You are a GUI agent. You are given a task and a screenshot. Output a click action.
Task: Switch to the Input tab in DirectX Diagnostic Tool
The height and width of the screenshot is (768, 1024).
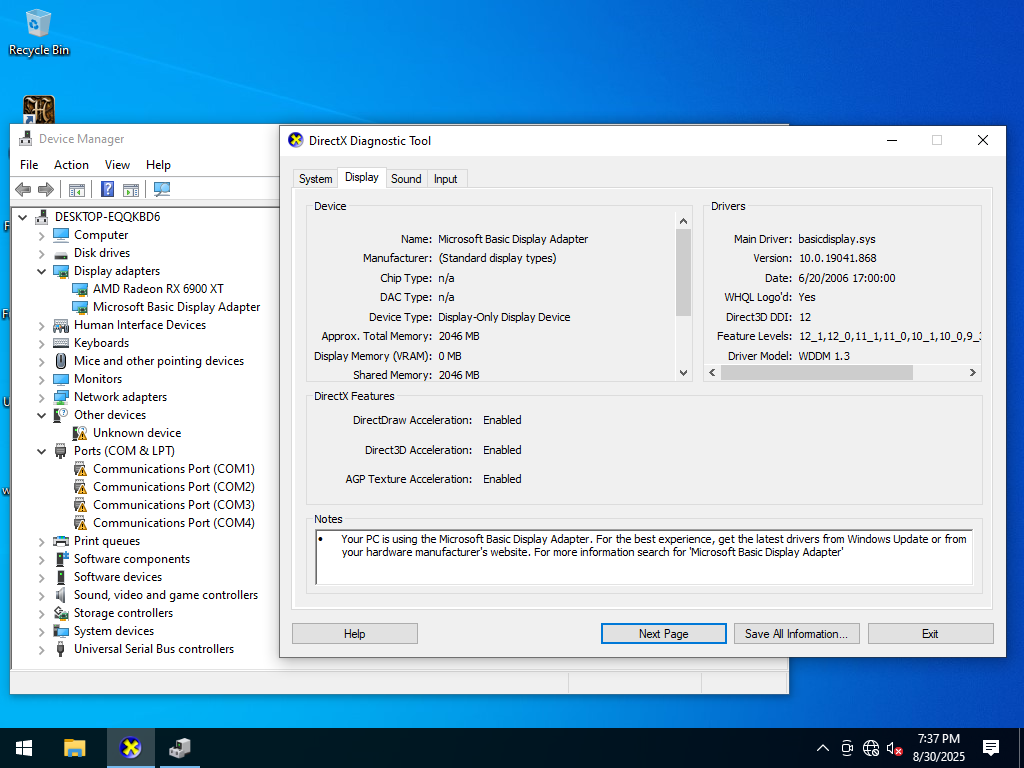pos(445,179)
